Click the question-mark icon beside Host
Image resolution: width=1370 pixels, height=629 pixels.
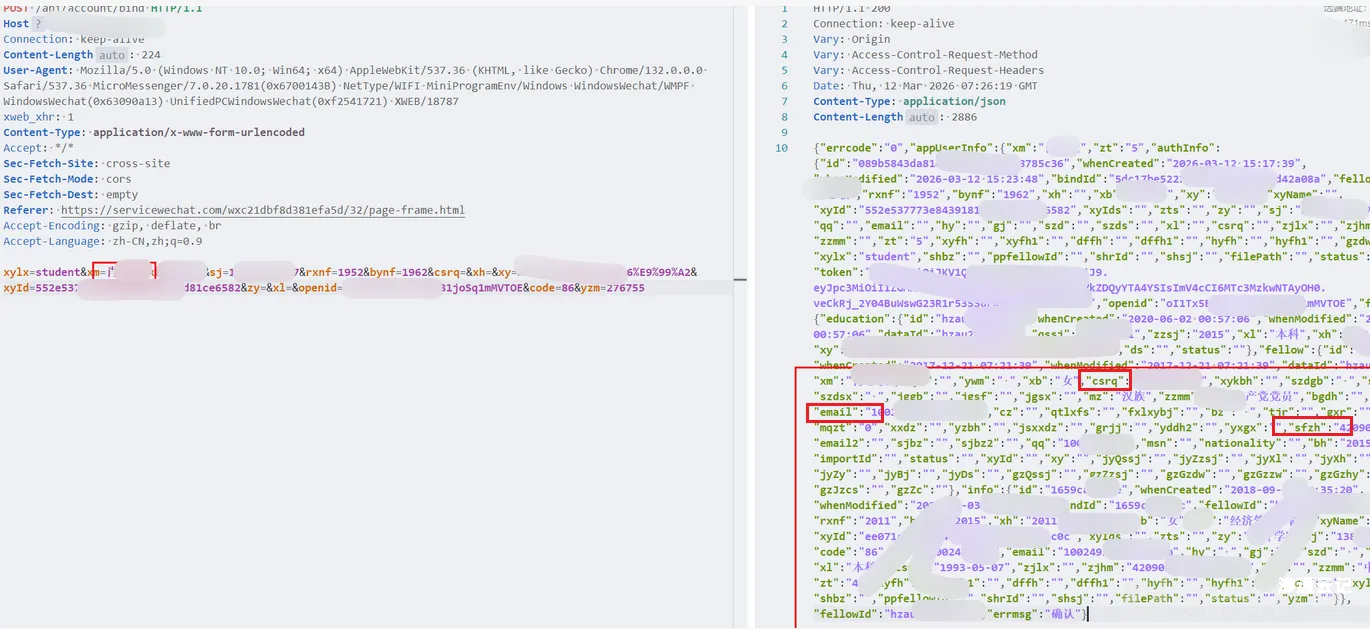pyautogui.click(x=38, y=24)
